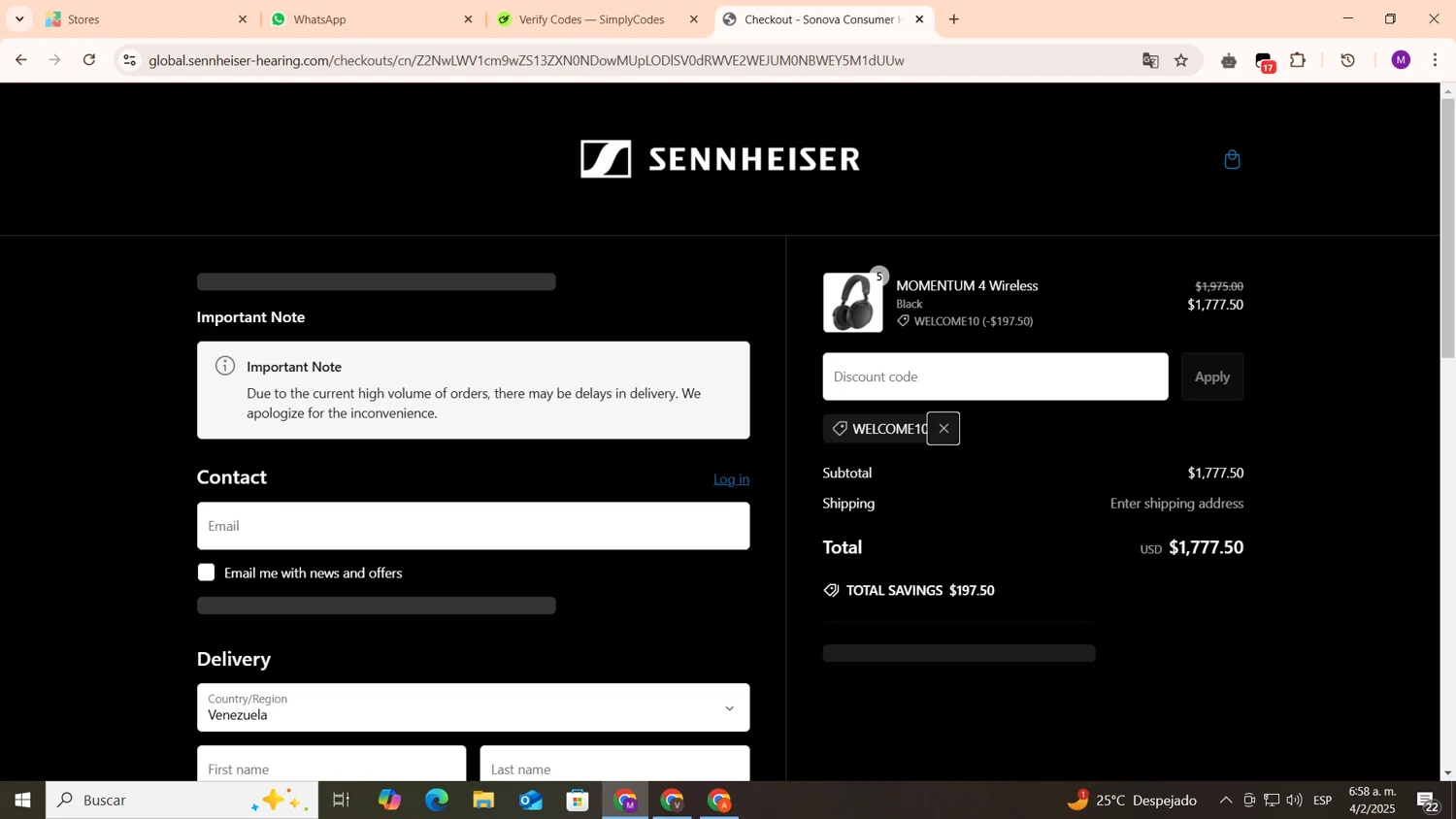This screenshot has height=819, width=1456.
Task: Open Chrome history clock icon
Action: click(x=1347, y=60)
